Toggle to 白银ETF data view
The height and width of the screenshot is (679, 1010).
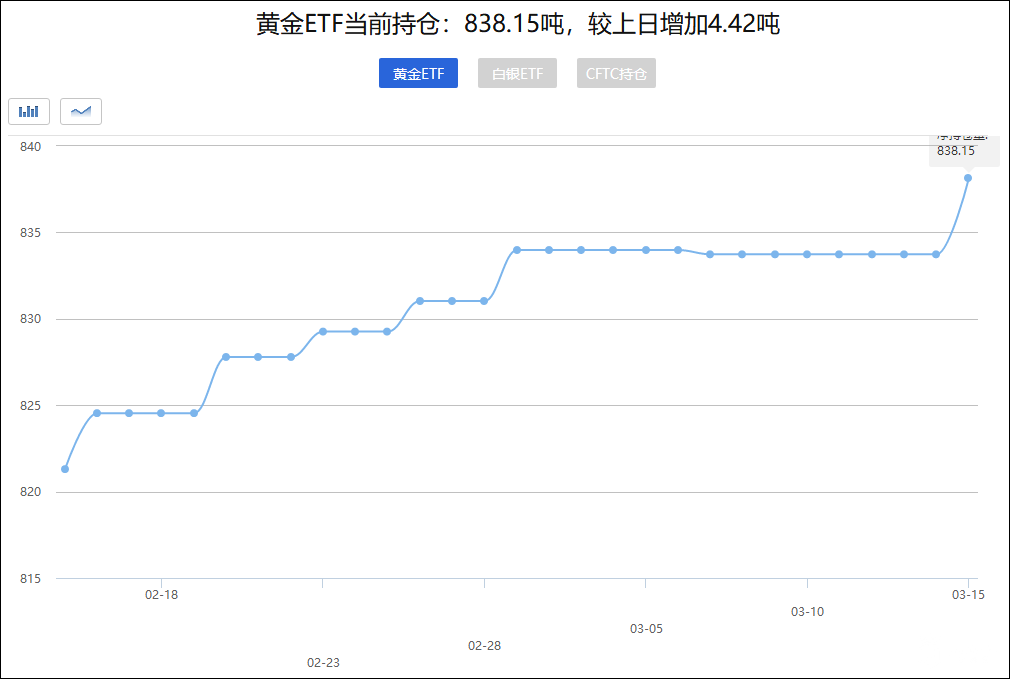click(517, 73)
